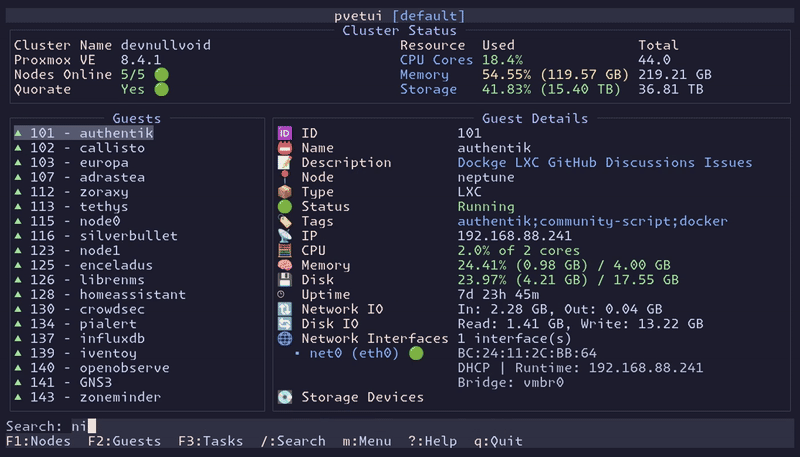Select guest 130 - crowdsec
Viewport: 800px width, 457px height.
tap(80, 309)
